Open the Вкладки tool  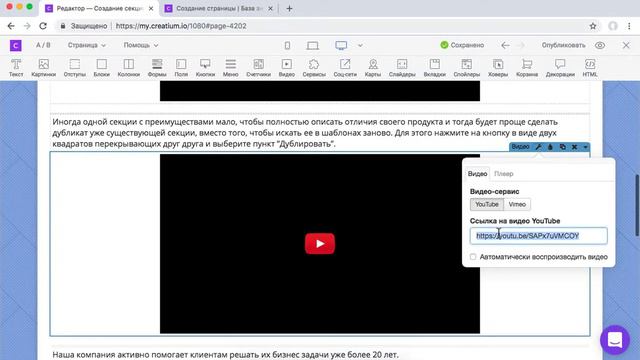[x=435, y=68]
